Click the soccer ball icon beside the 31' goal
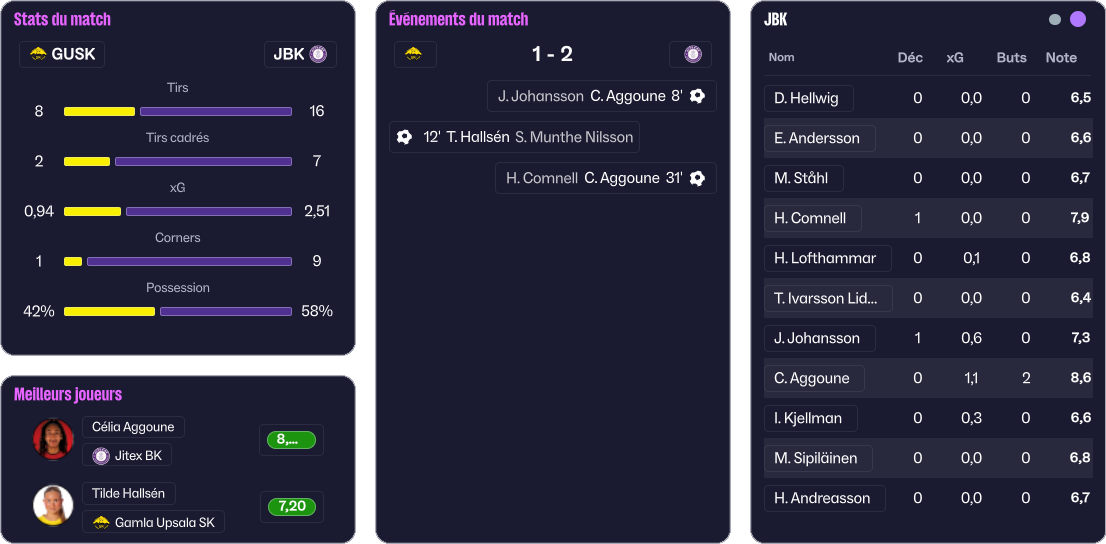The width and height of the screenshot is (1106, 544). pyautogui.click(x=698, y=178)
